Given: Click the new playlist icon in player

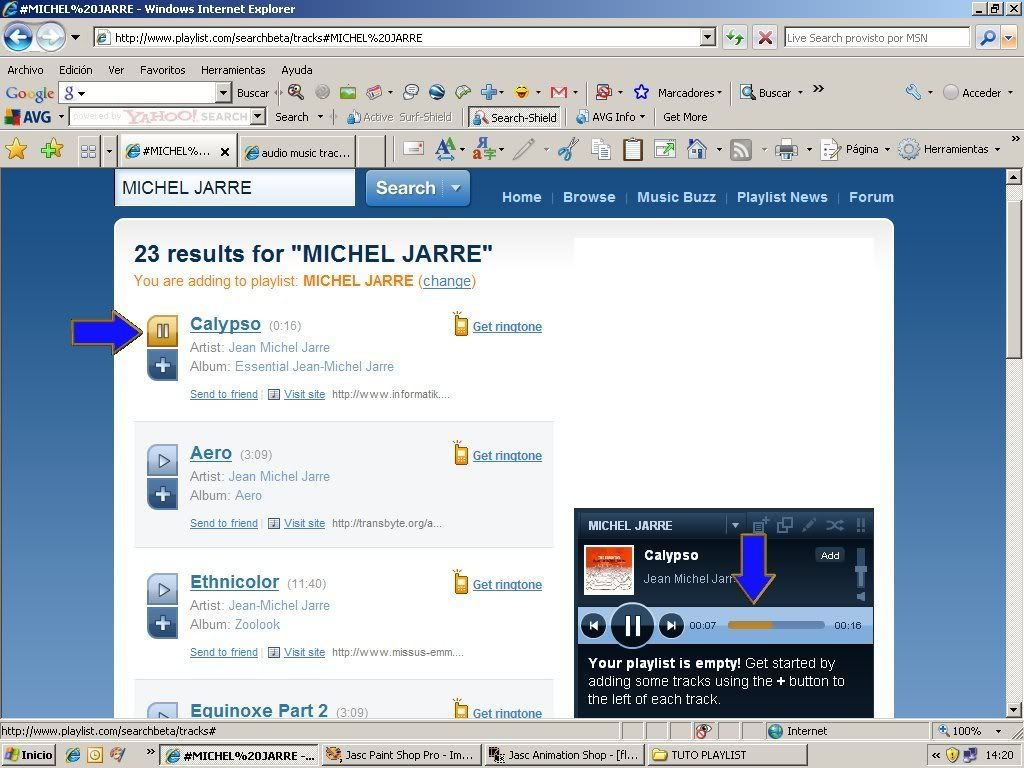Looking at the screenshot, I should 760,525.
